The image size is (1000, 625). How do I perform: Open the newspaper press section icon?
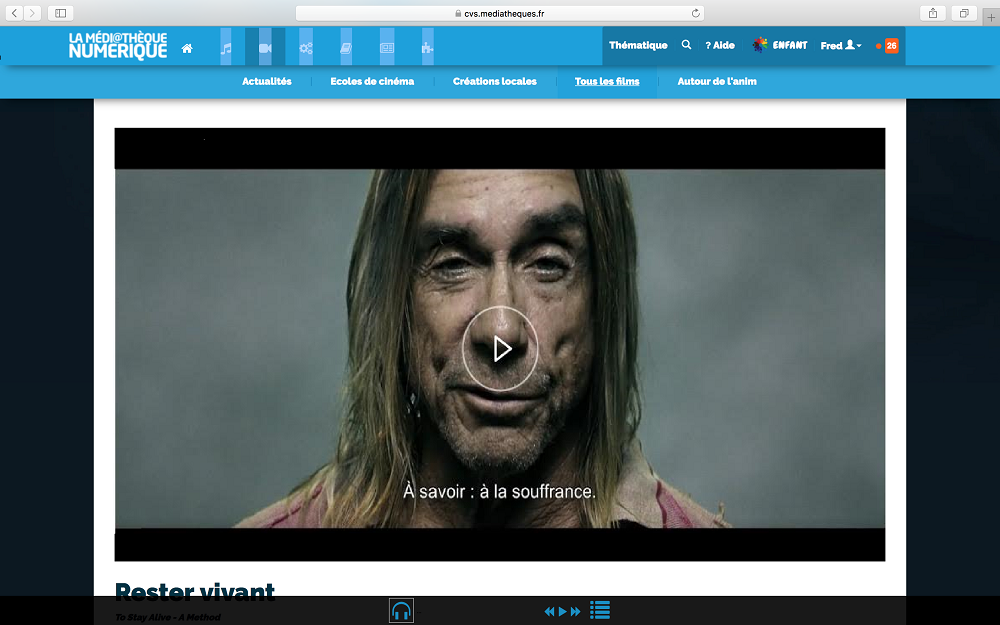tap(387, 47)
